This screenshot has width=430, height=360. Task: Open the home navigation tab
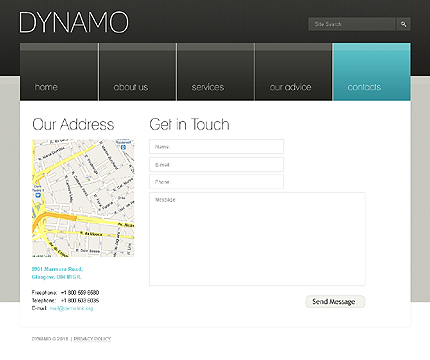(59, 72)
